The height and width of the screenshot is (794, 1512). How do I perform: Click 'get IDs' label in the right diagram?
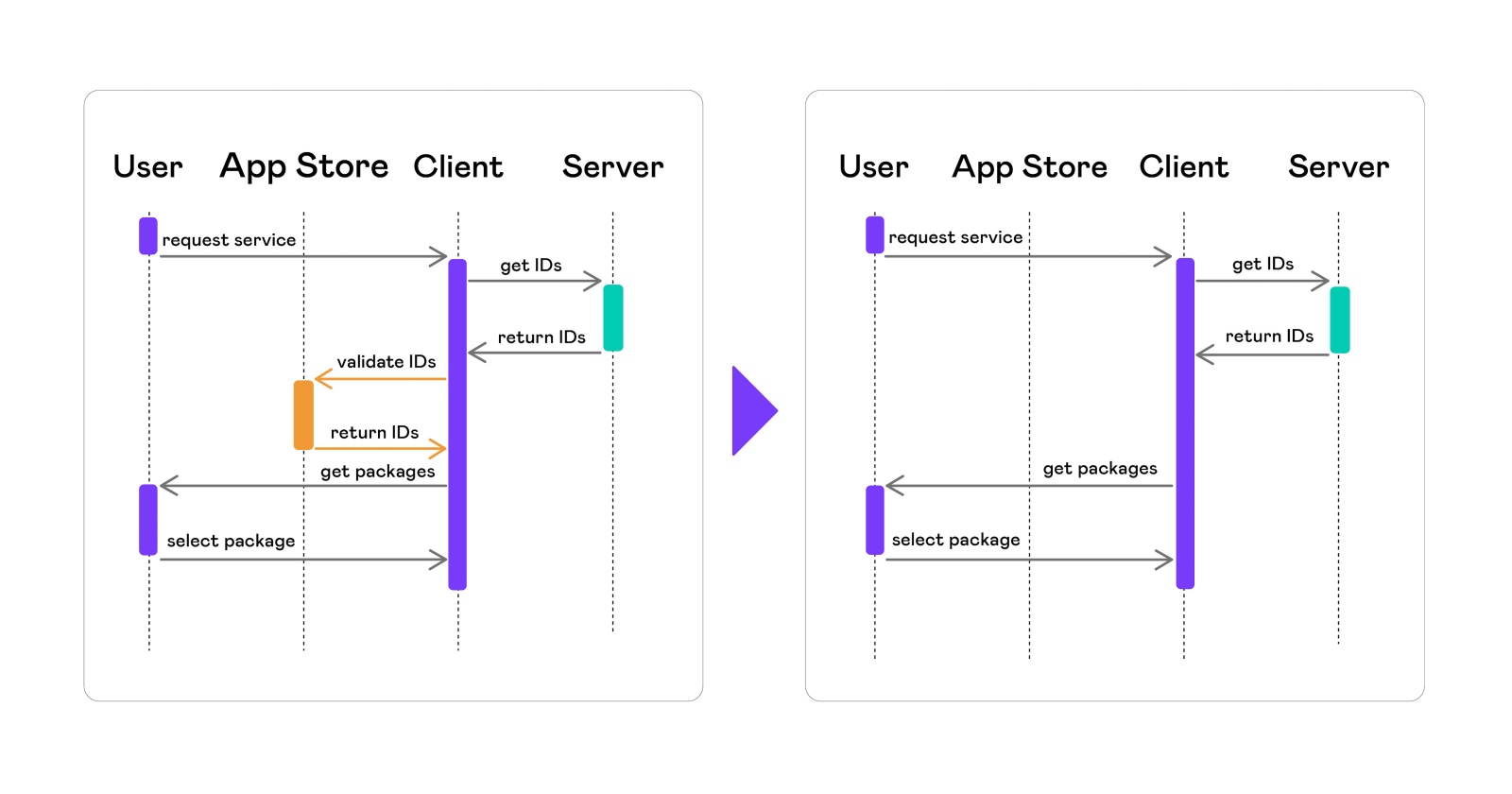click(x=1263, y=264)
